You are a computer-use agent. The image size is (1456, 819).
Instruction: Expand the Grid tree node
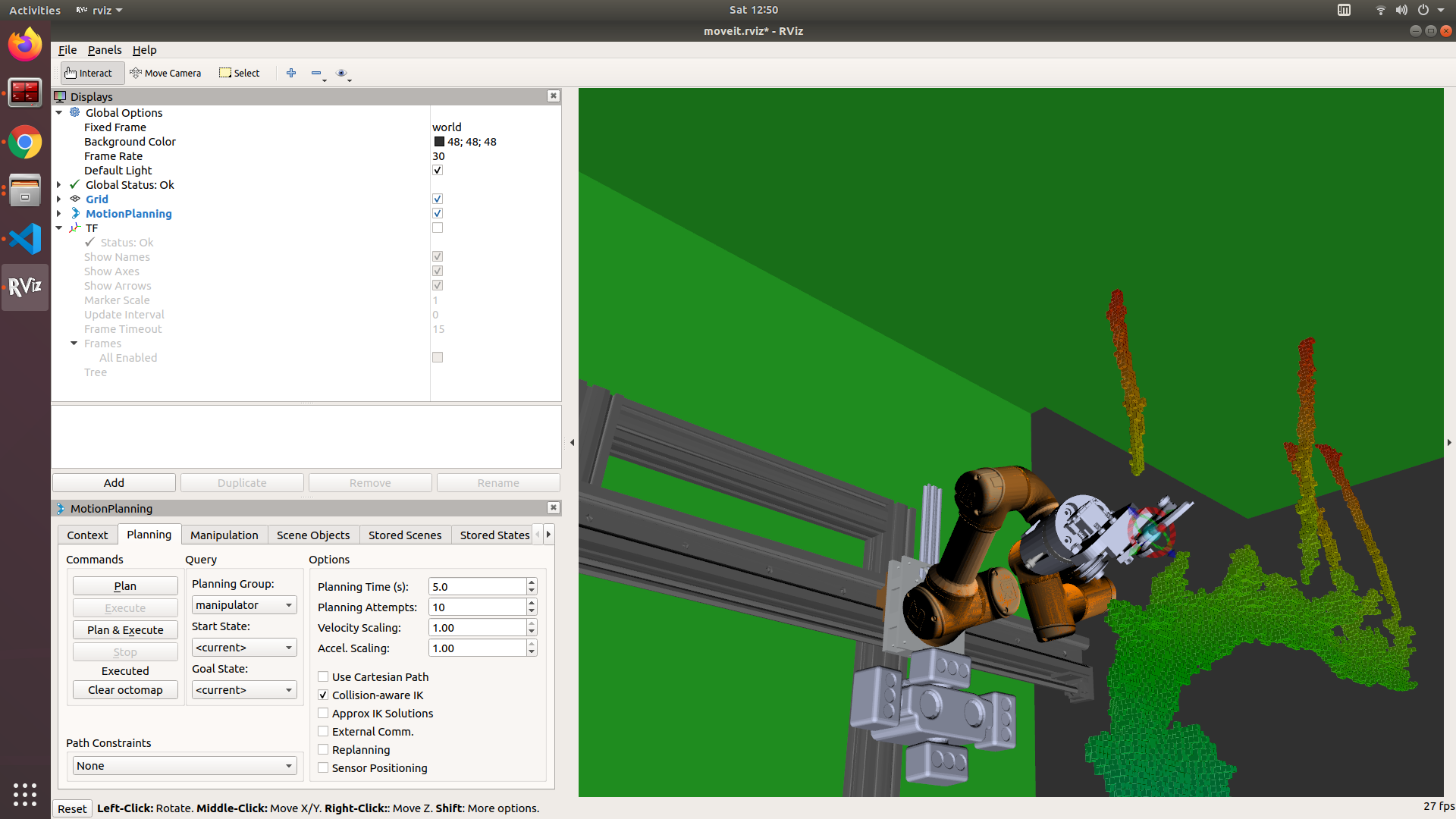click(x=59, y=199)
